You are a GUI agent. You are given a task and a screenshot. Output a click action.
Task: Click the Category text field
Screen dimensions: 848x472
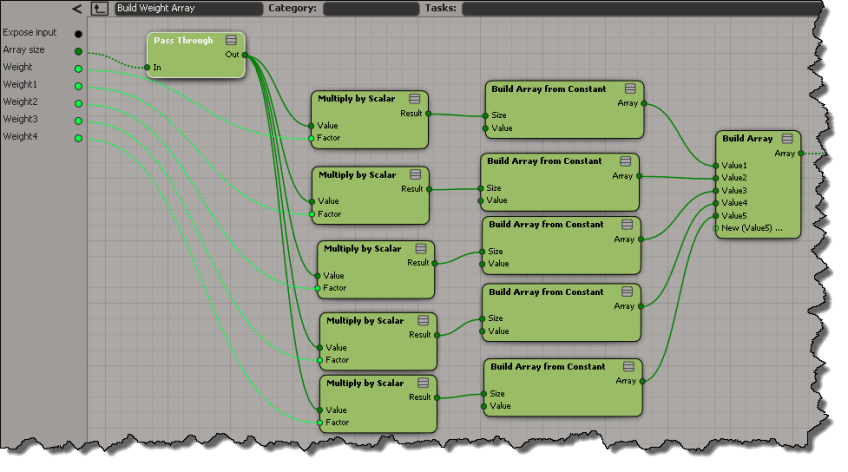tap(370, 8)
